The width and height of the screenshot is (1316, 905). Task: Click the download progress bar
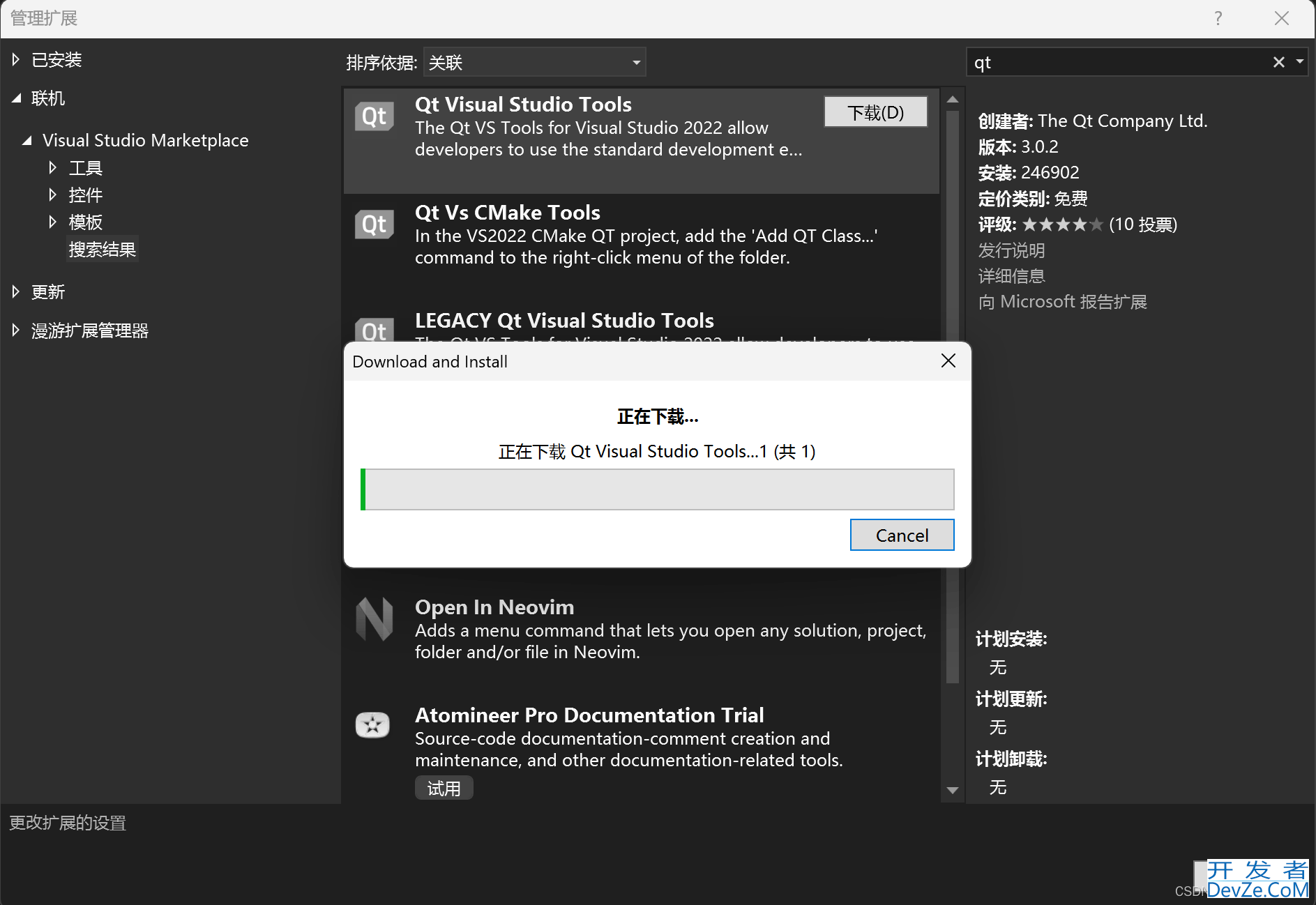(x=657, y=489)
